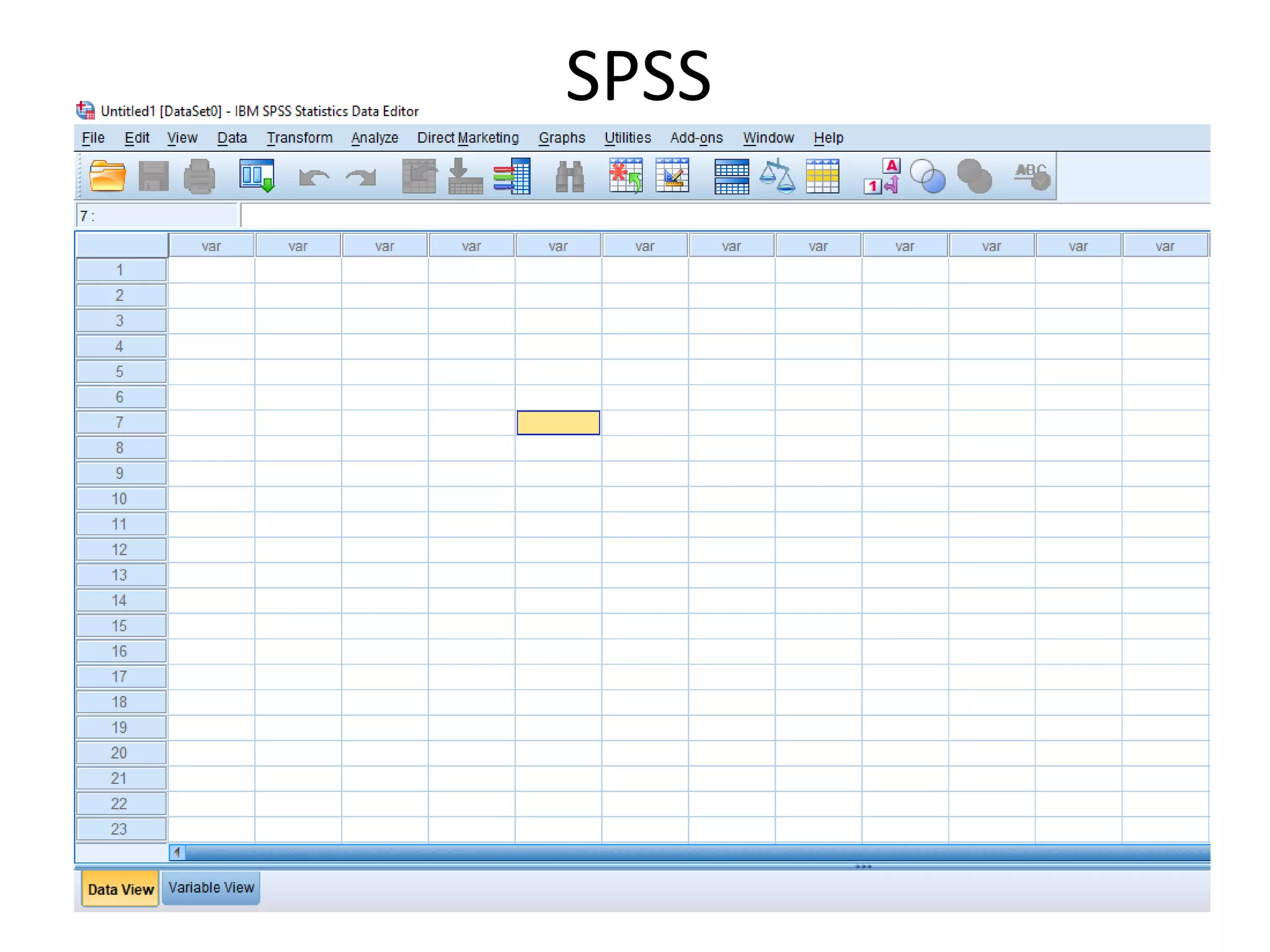Click the Select Cases grid icon

(x=822, y=177)
